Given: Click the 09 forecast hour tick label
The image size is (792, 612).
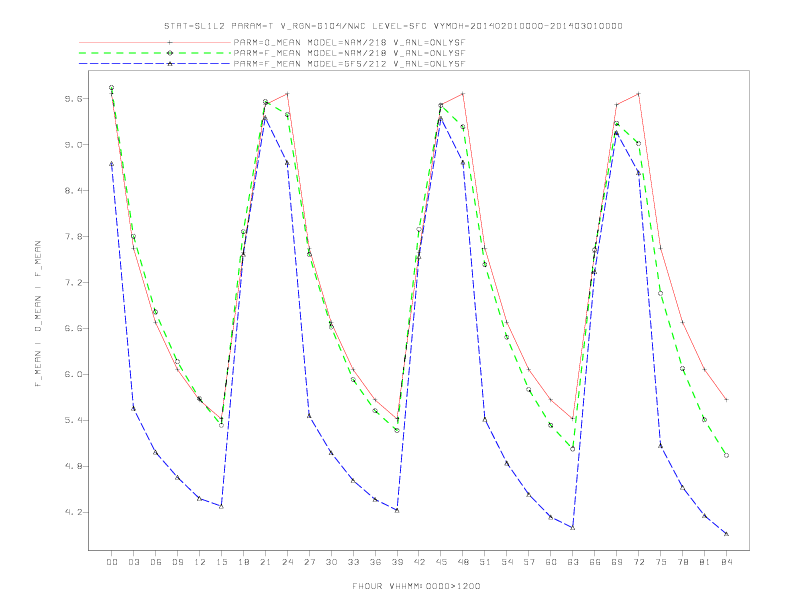Looking at the screenshot, I should (x=177, y=562).
